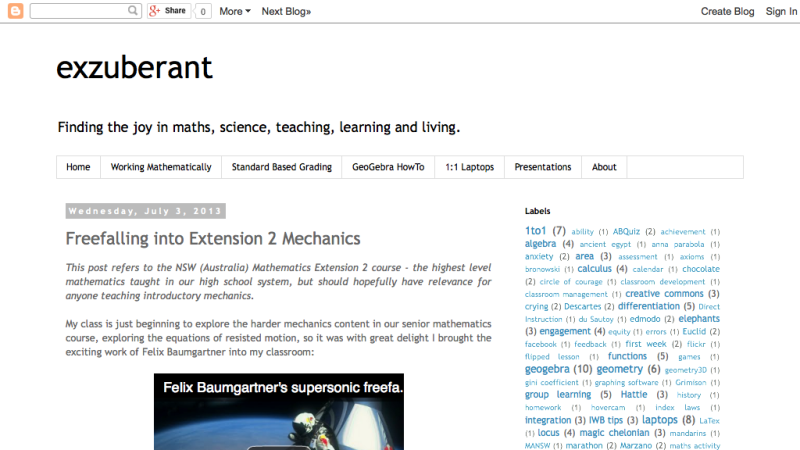Select the gini coefficient label
The width and height of the screenshot is (800, 450).
tap(551, 383)
